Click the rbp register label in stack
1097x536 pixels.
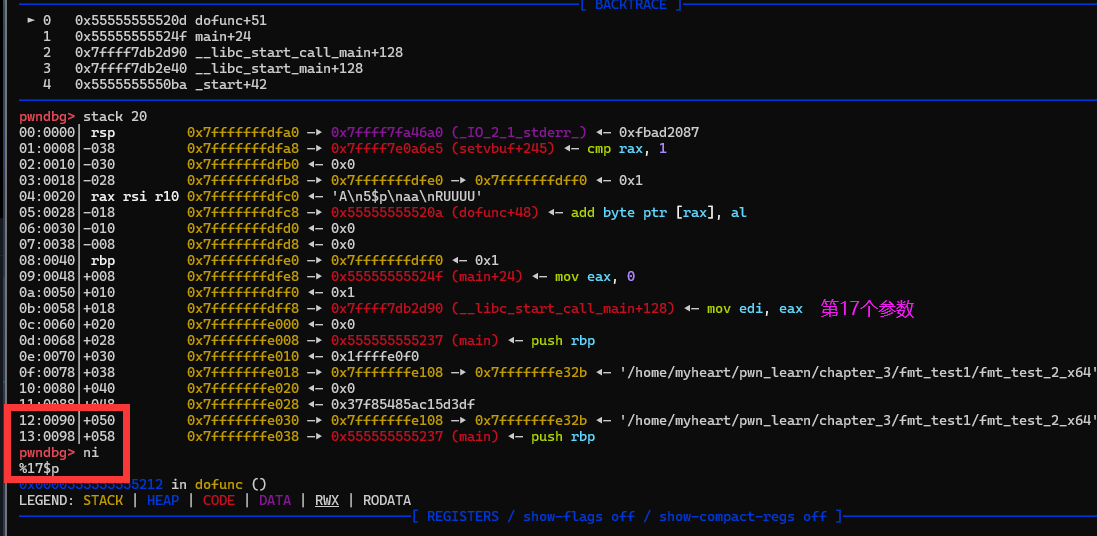103,260
